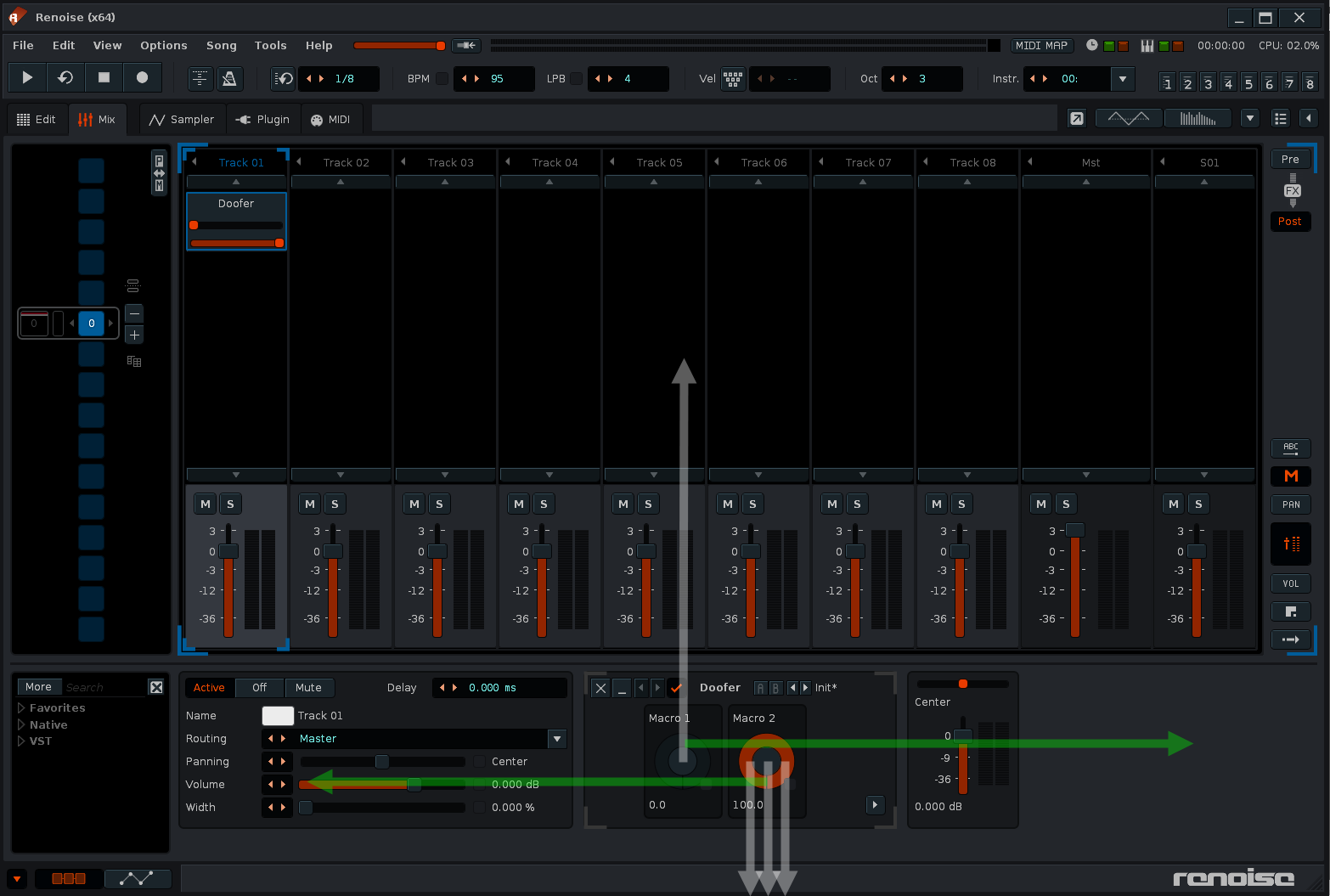
Task: Open the Song menu
Action: click(x=222, y=46)
